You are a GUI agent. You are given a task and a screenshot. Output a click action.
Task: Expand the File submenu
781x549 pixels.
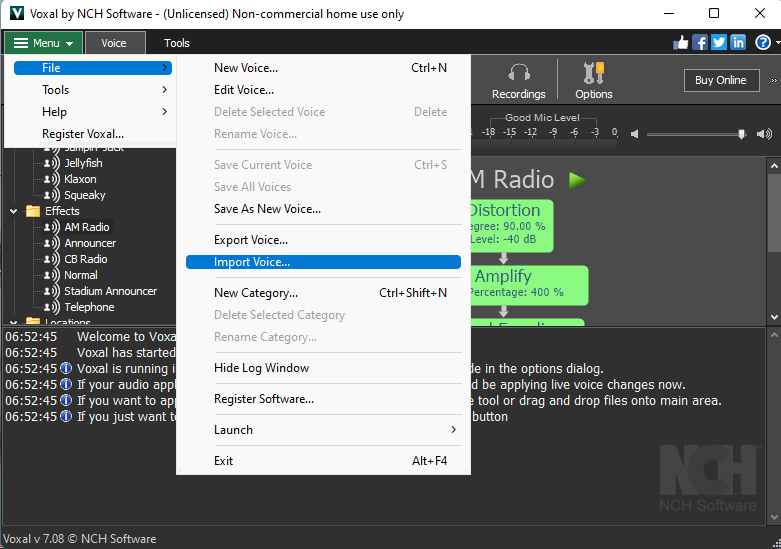[93, 68]
